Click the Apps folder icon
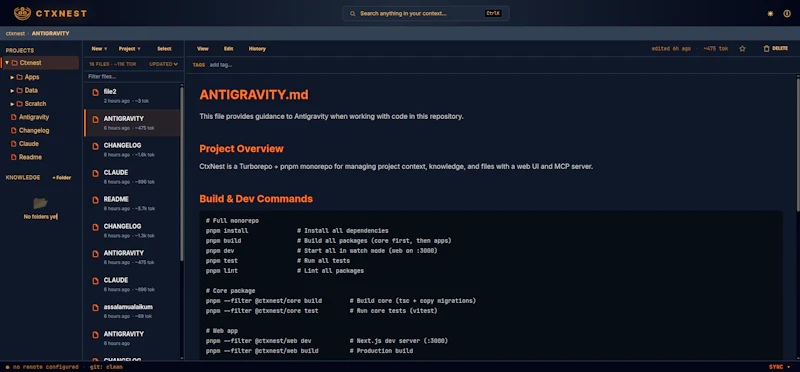 pos(19,77)
